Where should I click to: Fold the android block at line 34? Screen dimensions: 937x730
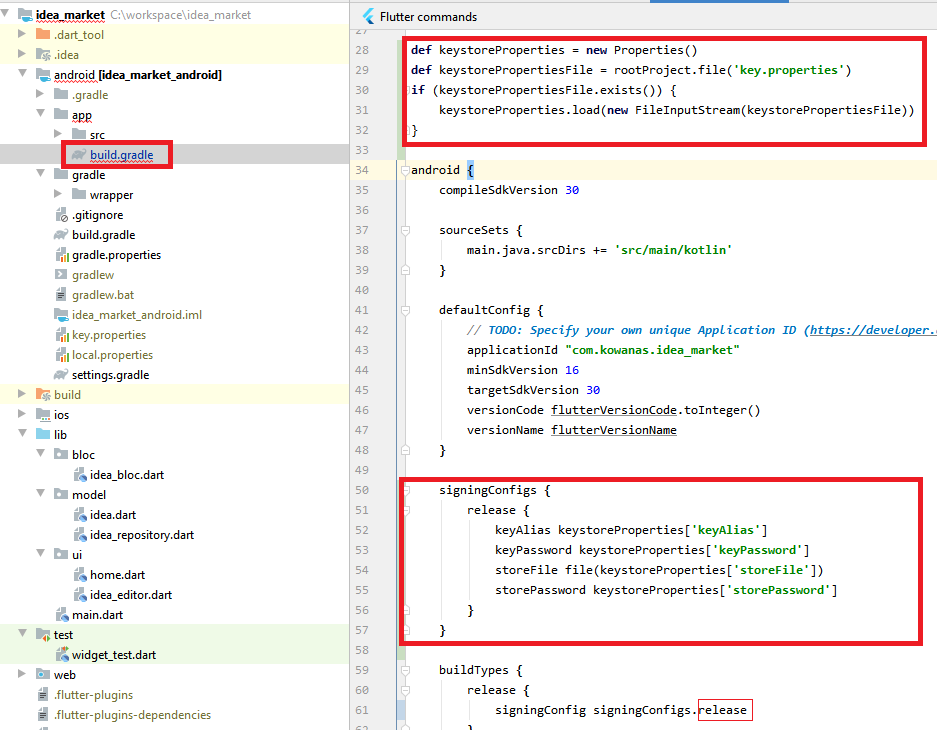coord(405,170)
